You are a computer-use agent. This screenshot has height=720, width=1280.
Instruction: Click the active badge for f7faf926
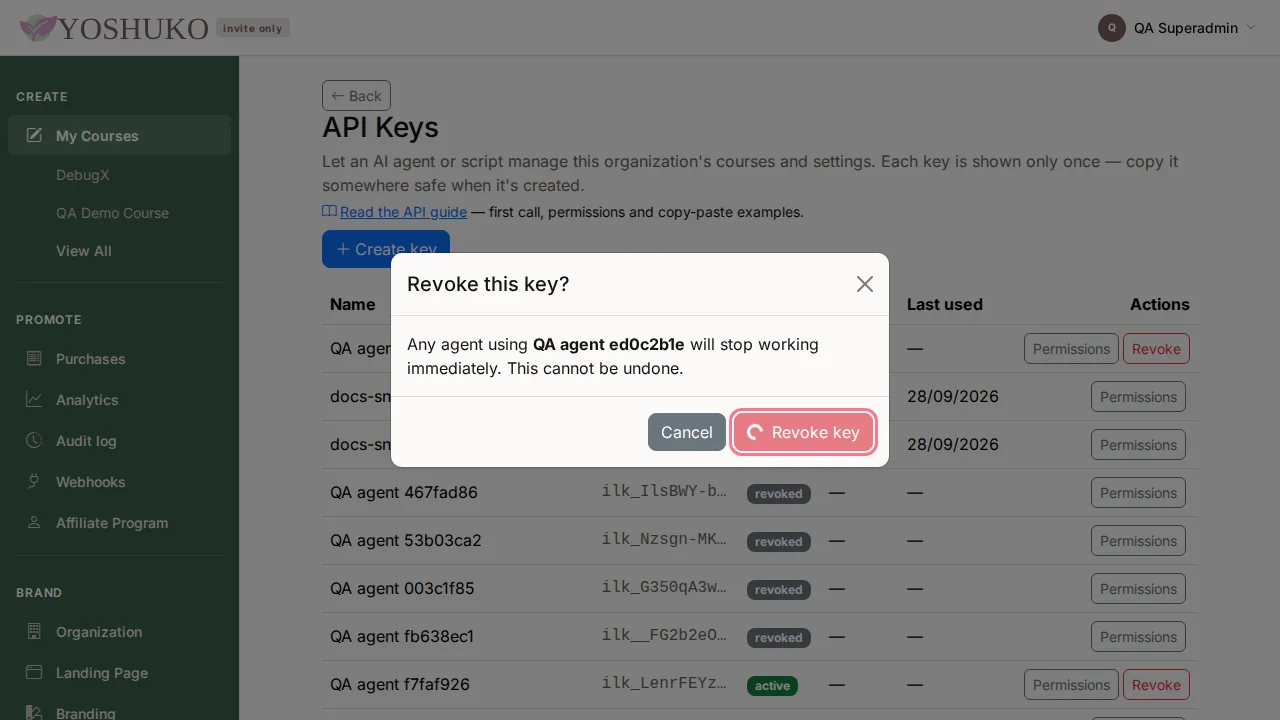coord(772,686)
